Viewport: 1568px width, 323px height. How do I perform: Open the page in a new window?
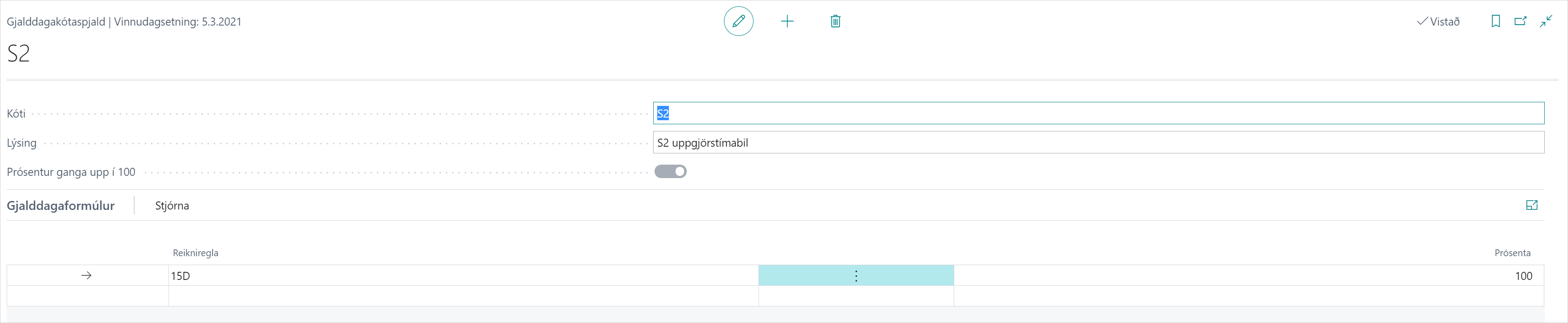click(x=1520, y=22)
